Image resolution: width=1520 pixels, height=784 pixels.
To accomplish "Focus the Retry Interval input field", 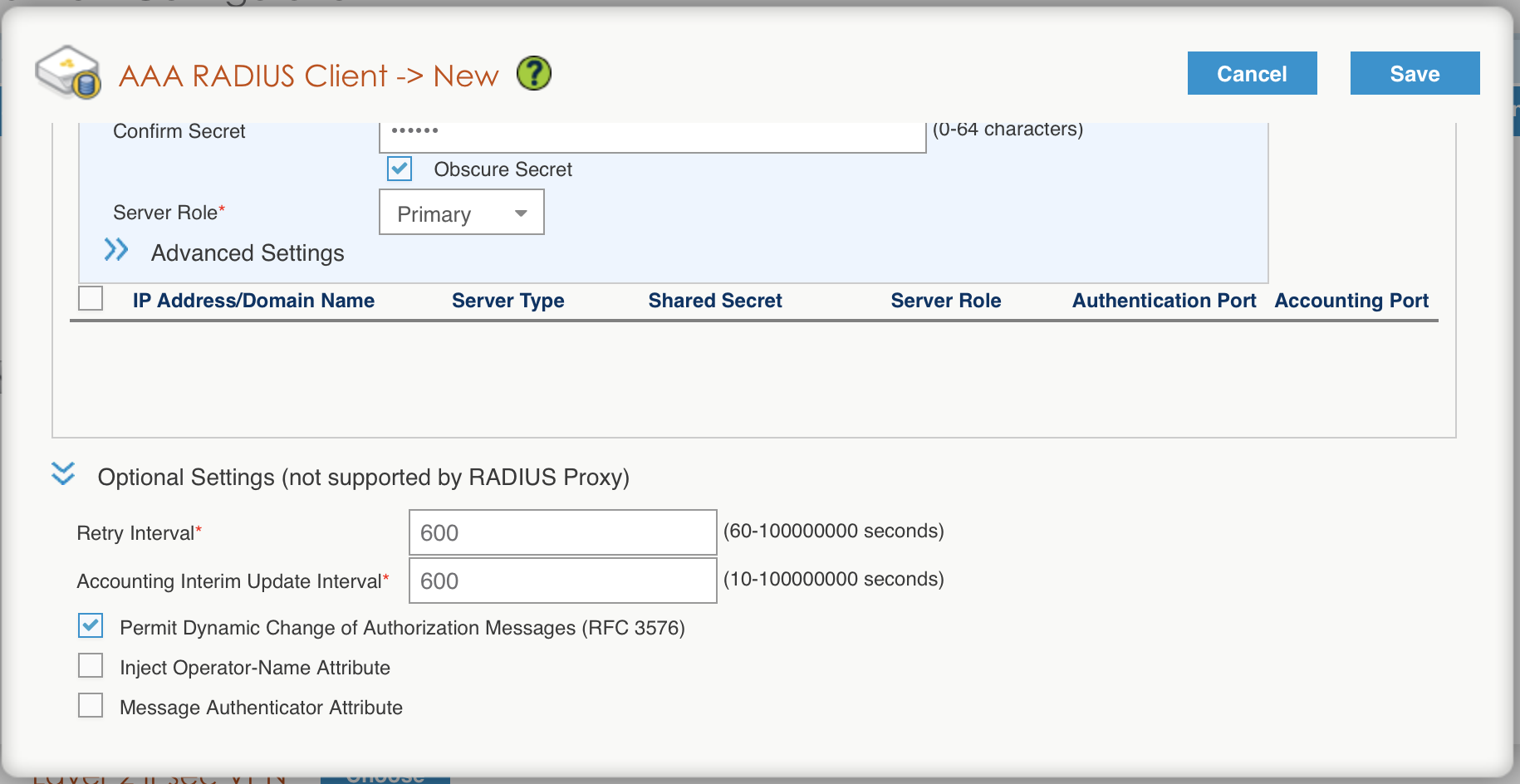I will point(562,532).
